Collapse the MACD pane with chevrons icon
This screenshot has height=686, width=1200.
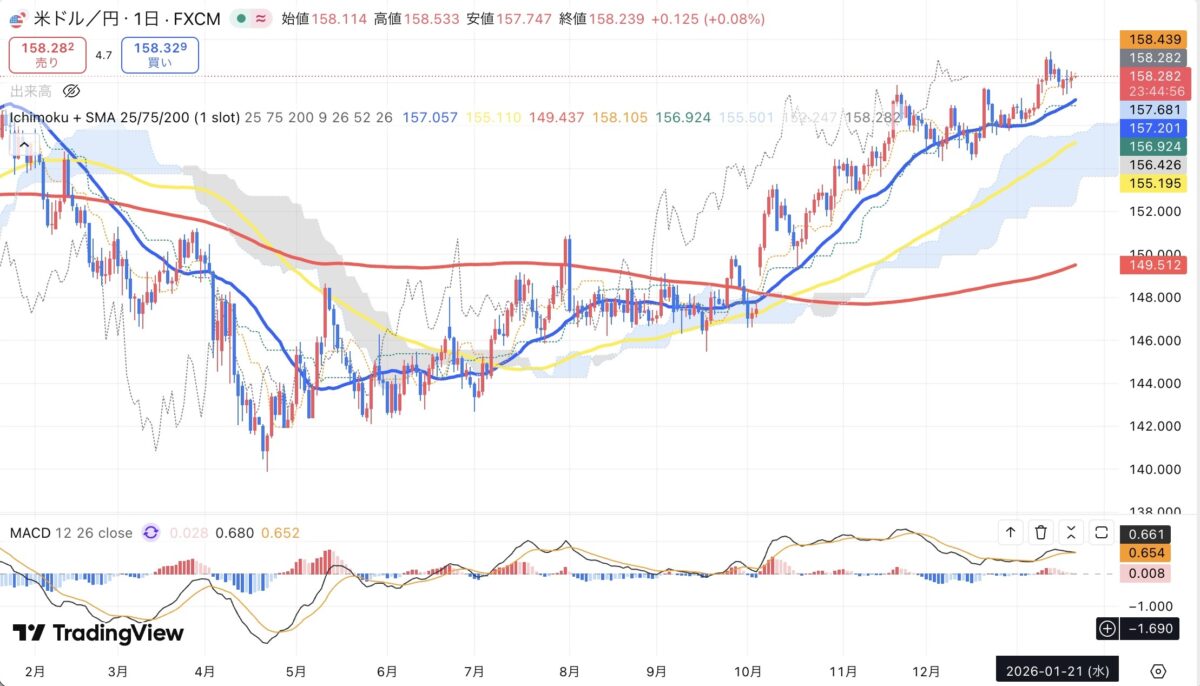pos(1071,533)
